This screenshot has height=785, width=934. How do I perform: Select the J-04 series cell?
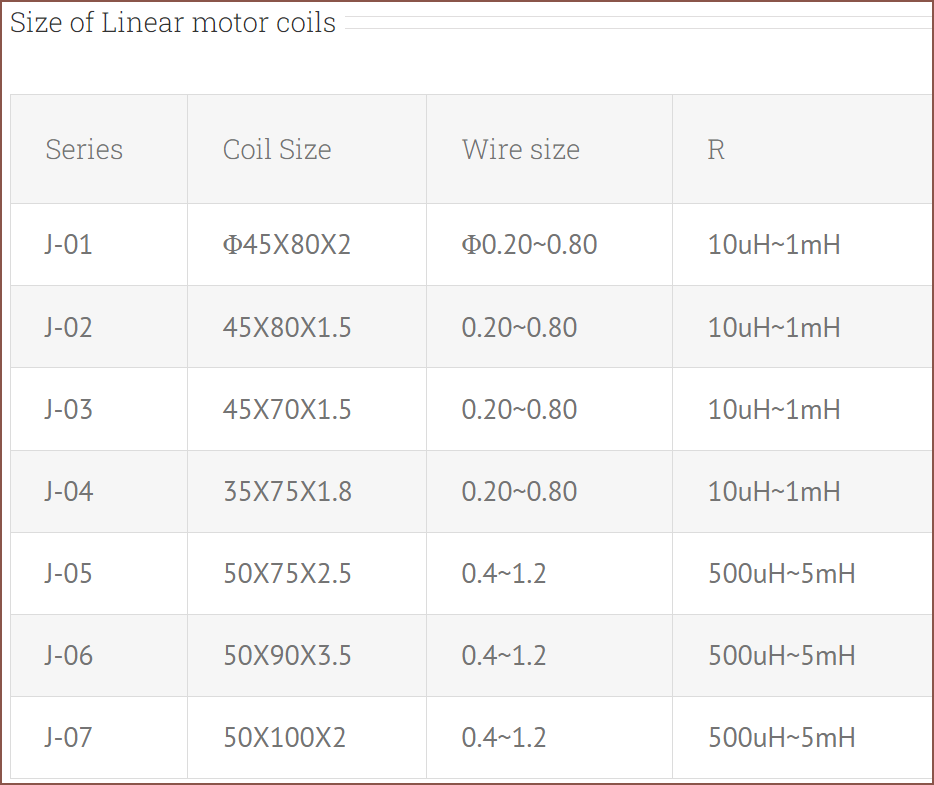(x=69, y=491)
